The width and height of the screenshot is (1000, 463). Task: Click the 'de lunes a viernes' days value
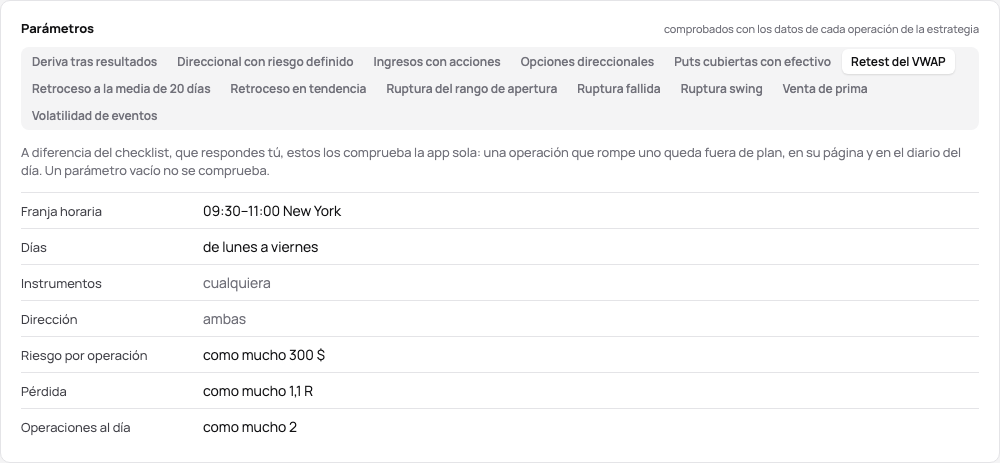point(260,247)
